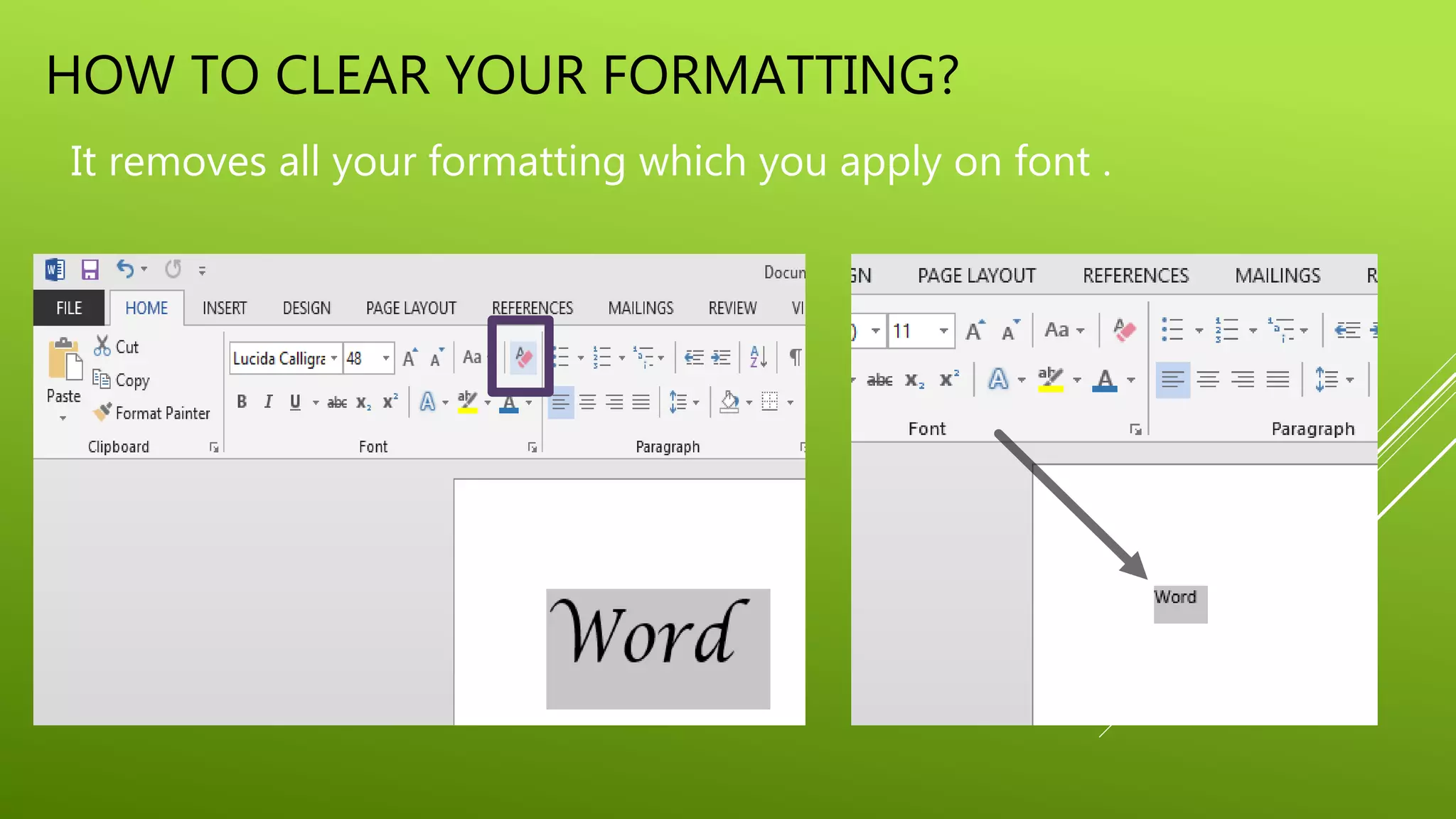
Task: Click Shrink Font icon in right screenshot
Action: click(1011, 331)
